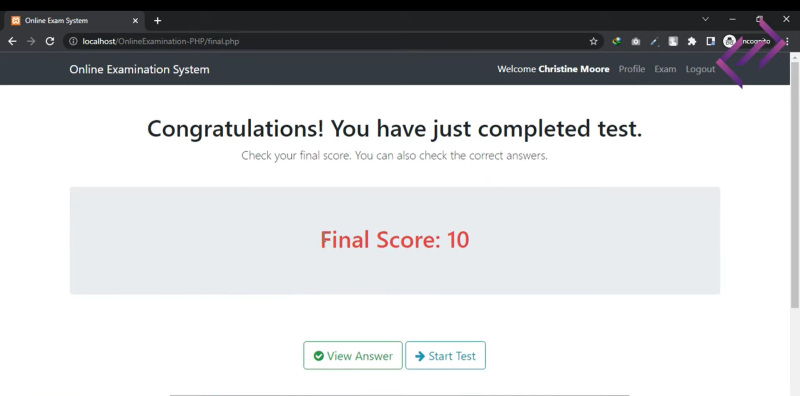Viewport: 800px width, 396px height.
Task: Open the camera screenshot extension
Action: [x=635, y=41]
